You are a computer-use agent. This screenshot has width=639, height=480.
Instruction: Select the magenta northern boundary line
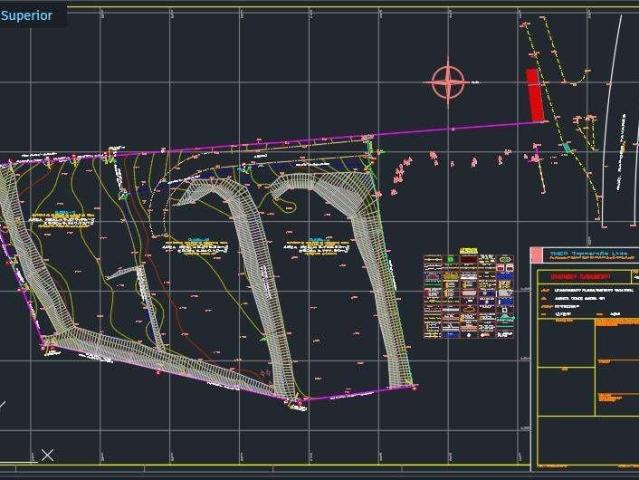300,139
